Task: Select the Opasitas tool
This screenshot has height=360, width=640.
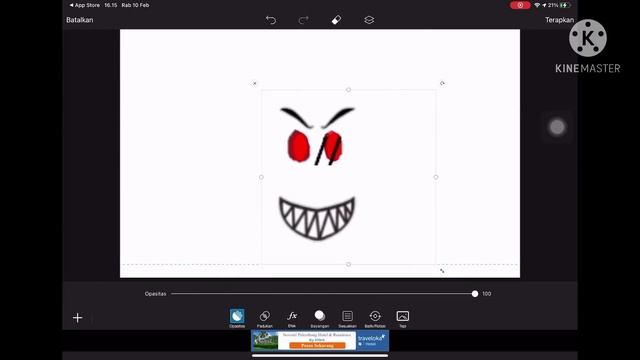Action: (237, 318)
